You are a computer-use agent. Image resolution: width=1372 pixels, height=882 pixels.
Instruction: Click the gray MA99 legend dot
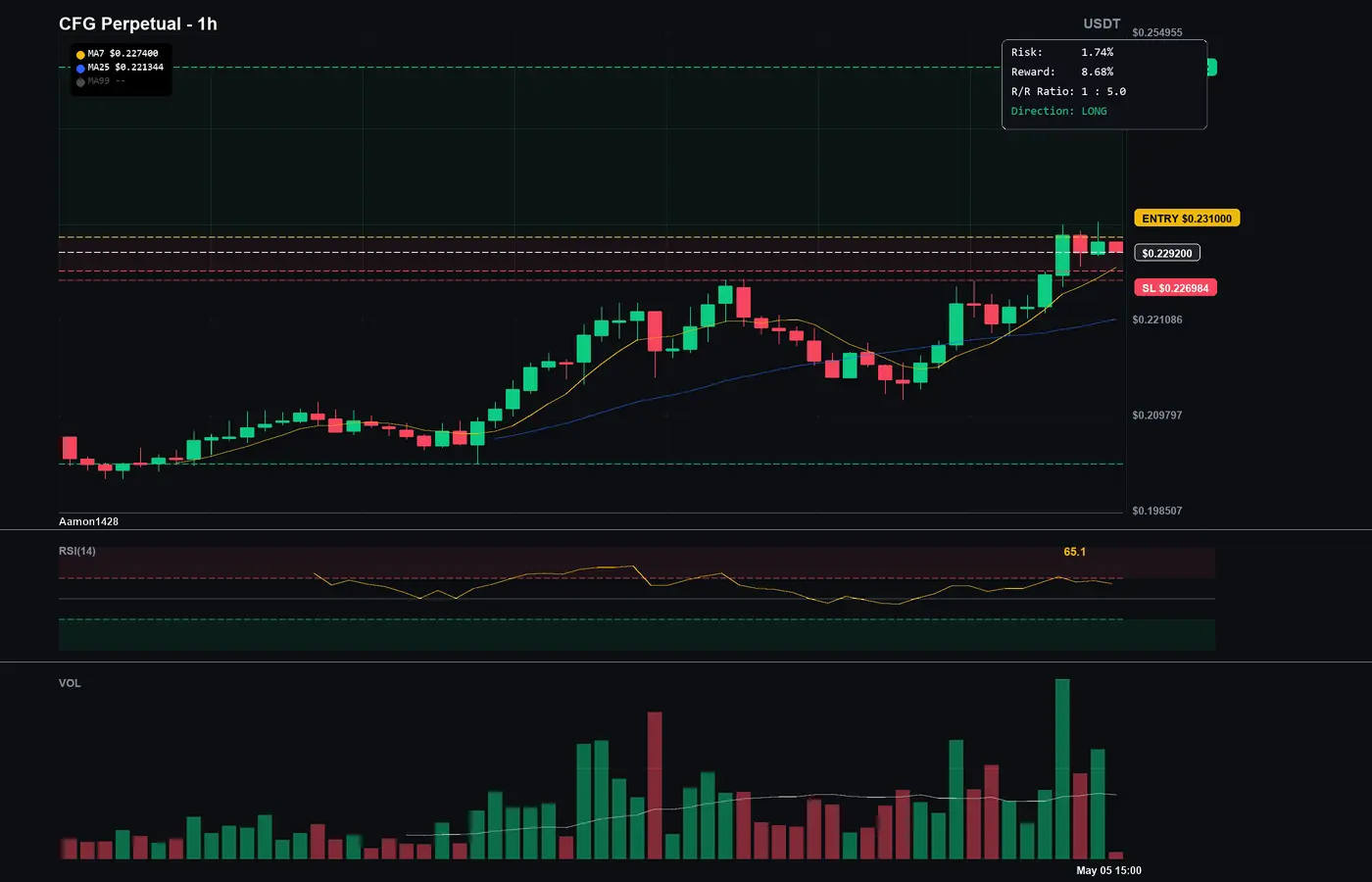coord(80,82)
